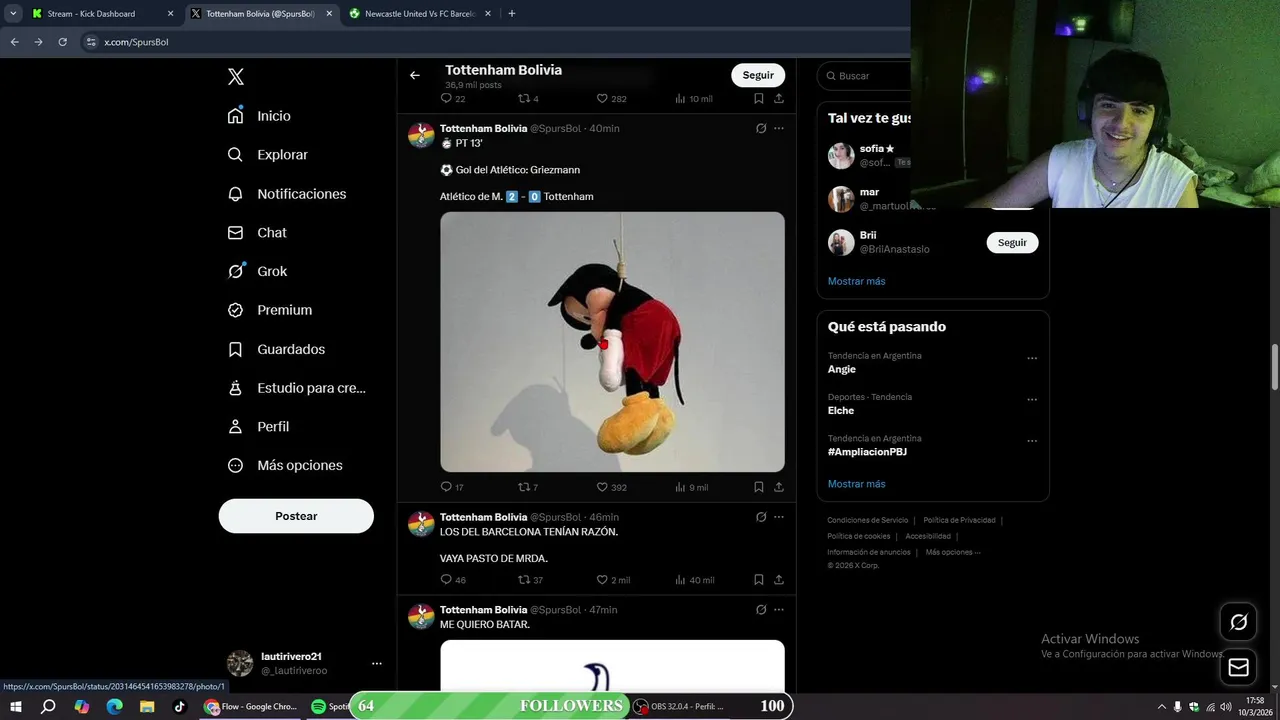Click the floating Grok button
Screen dimensions: 1280x720
pyautogui.click(x=1238, y=622)
